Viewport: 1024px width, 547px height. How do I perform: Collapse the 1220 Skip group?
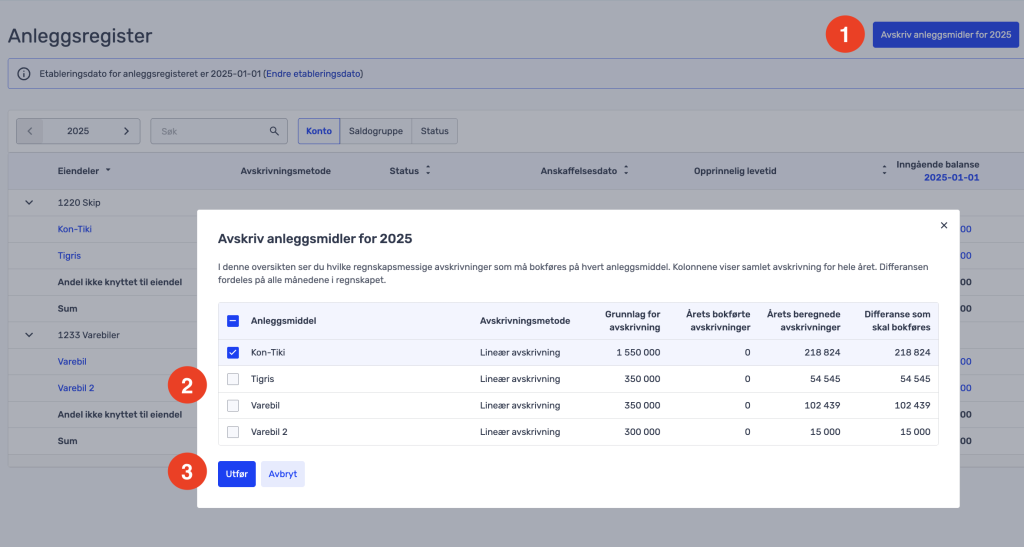[x=29, y=203]
